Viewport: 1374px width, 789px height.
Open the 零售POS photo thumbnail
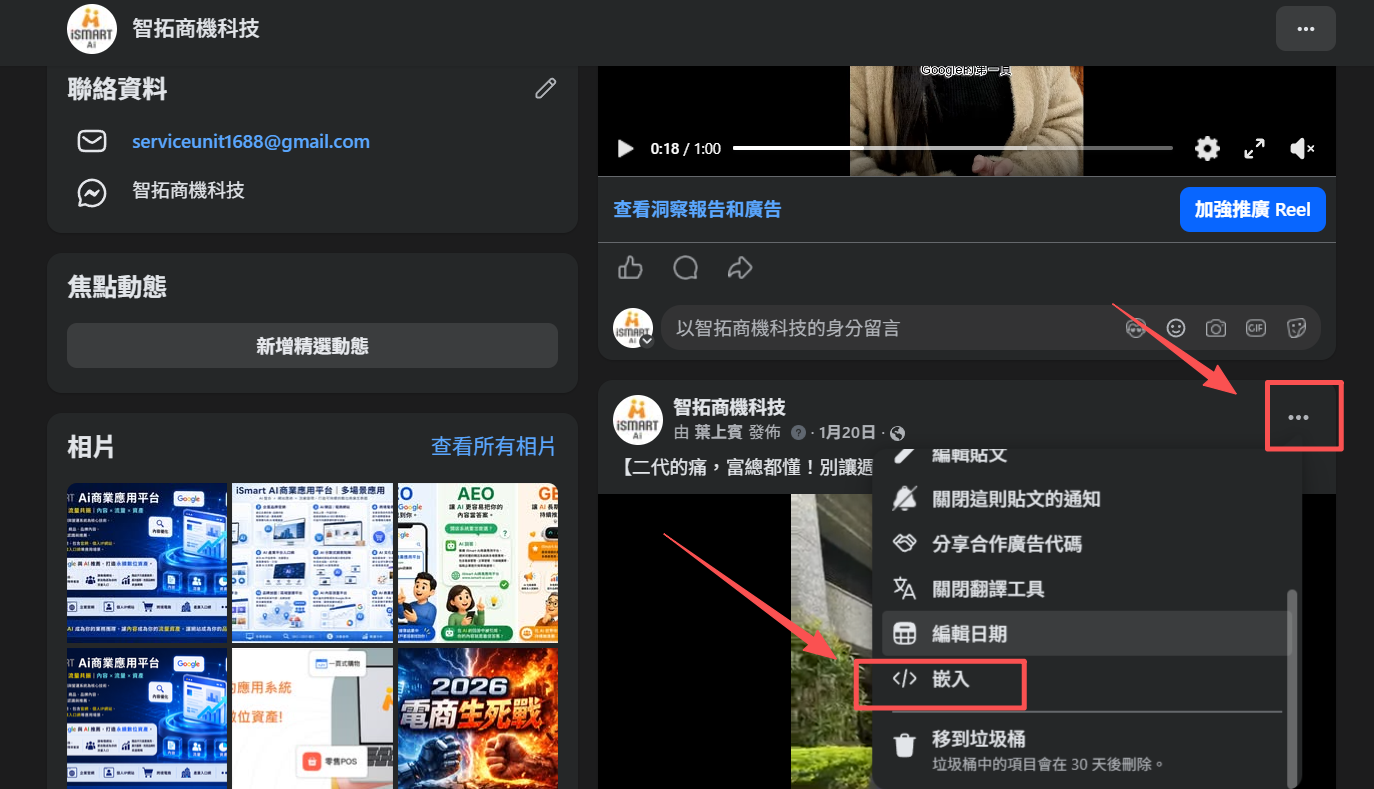pos(313,718)
